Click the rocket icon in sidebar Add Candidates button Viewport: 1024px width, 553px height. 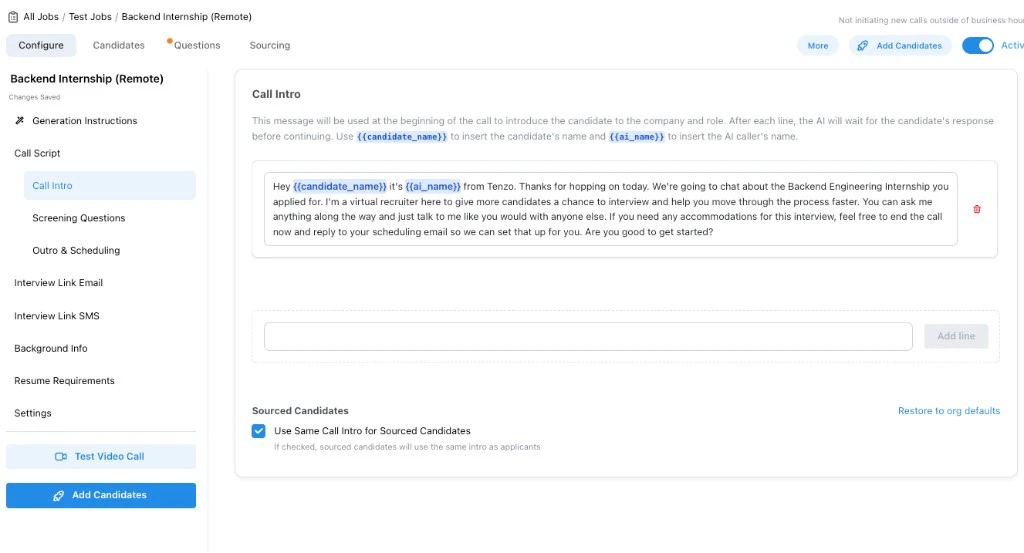[58, 496]
